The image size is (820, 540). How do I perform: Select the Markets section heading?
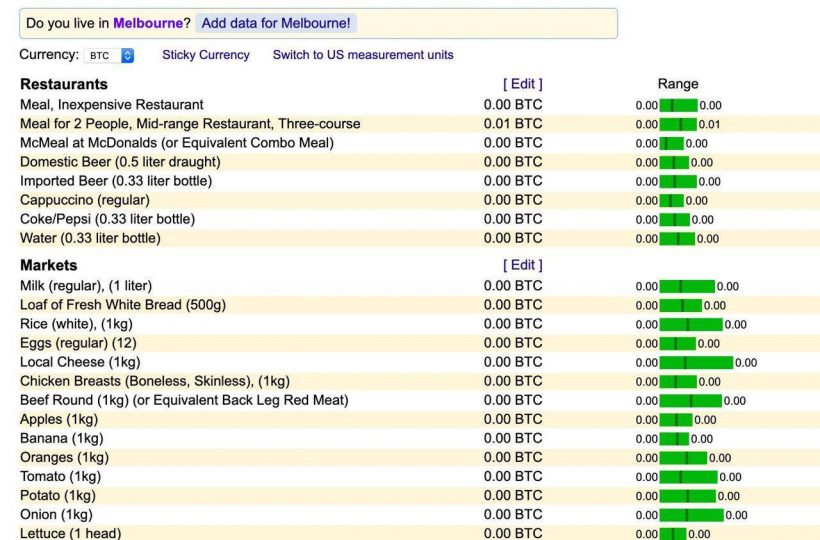coord(48,265)
